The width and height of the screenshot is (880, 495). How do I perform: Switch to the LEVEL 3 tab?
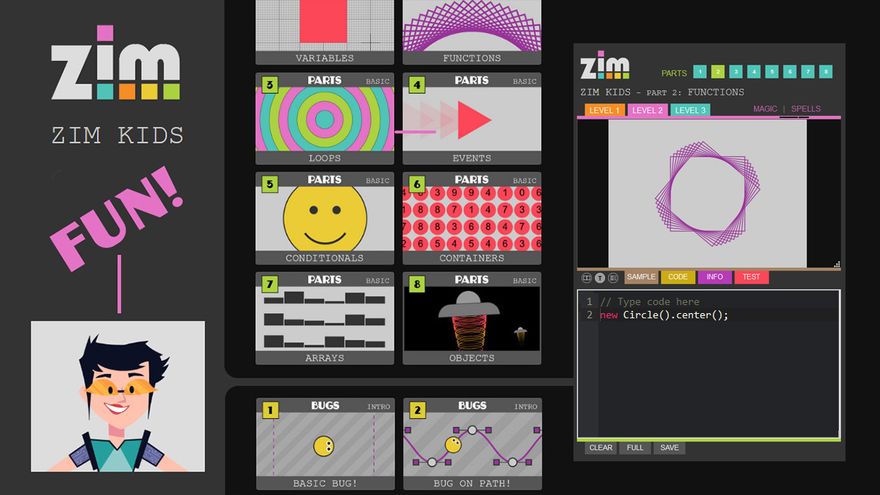tap(690, 110)
